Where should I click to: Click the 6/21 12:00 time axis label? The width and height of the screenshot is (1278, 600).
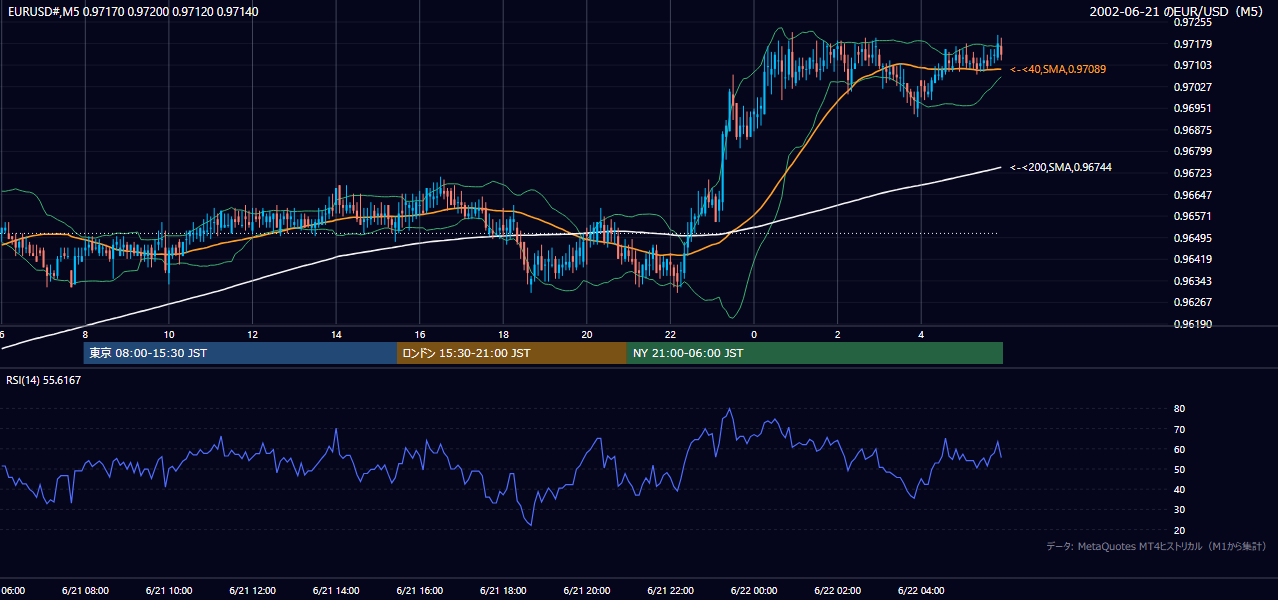(x=251, y=590)
